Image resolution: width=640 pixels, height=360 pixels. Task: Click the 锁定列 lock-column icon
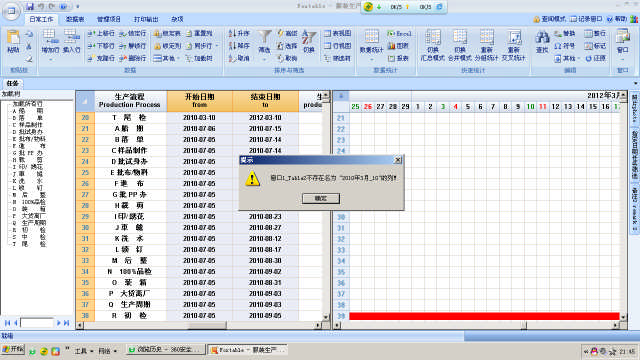(157, 46)
